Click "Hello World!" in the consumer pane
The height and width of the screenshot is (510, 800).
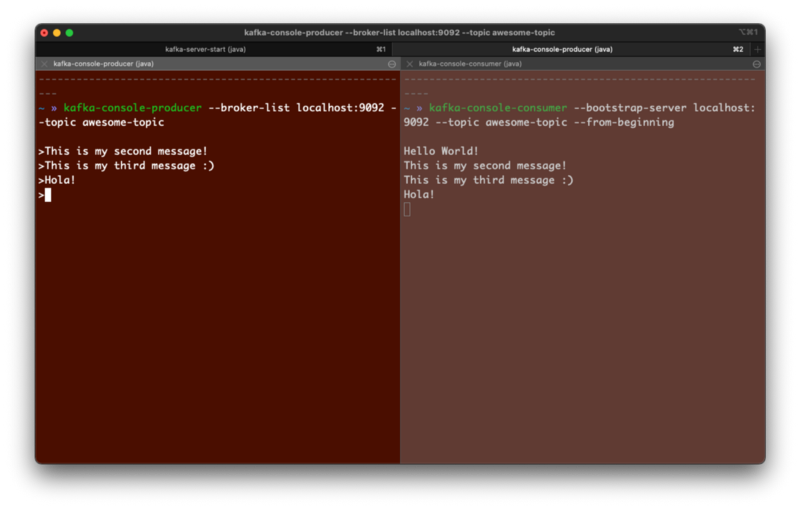[441, 151]
